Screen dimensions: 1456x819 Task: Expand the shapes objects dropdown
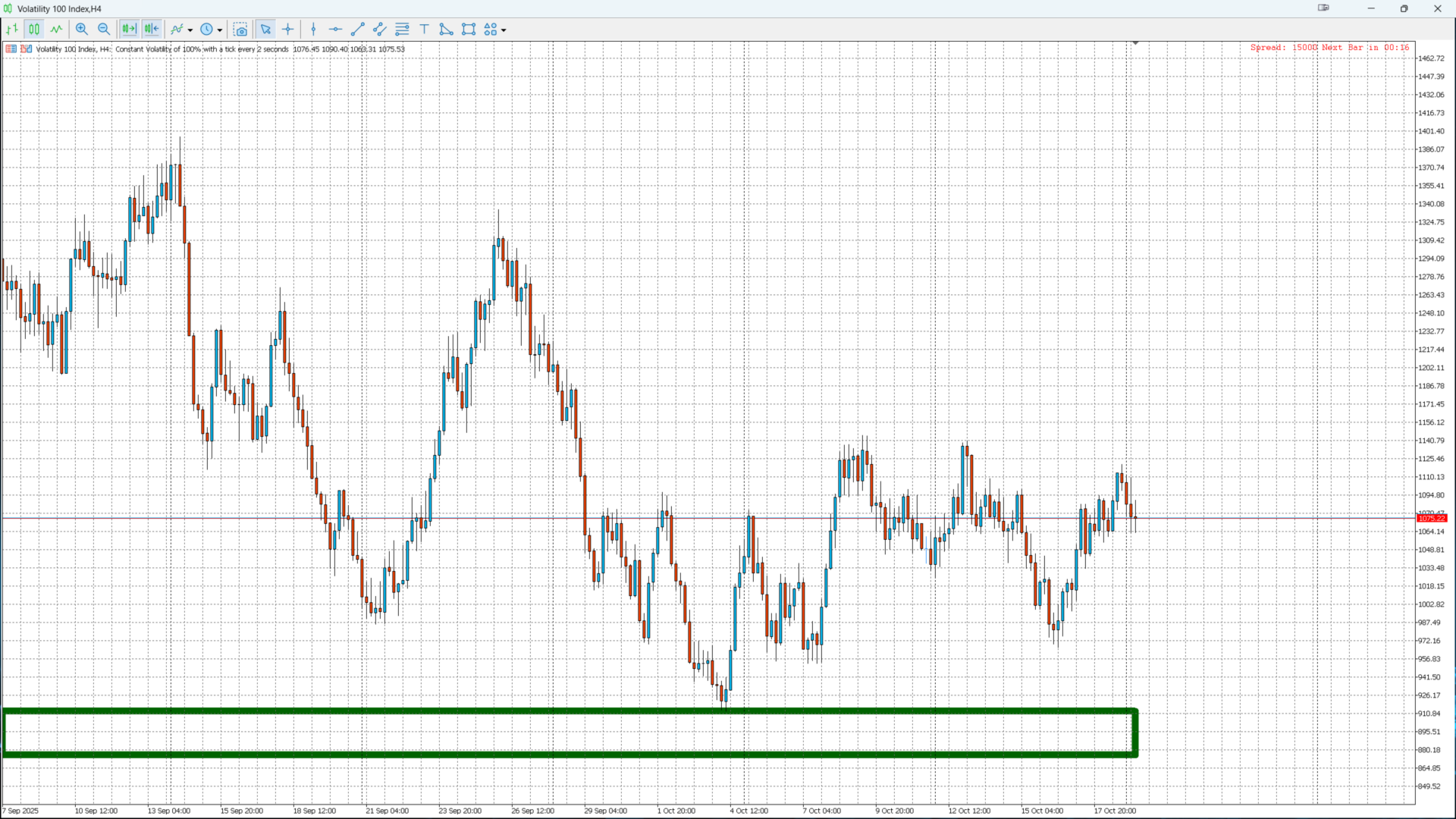click(x=504, y=30)
